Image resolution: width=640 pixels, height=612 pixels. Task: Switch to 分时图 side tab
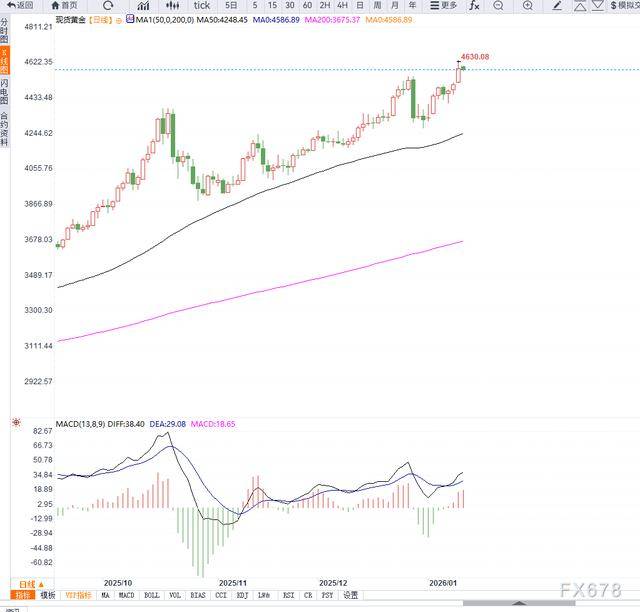4,31
